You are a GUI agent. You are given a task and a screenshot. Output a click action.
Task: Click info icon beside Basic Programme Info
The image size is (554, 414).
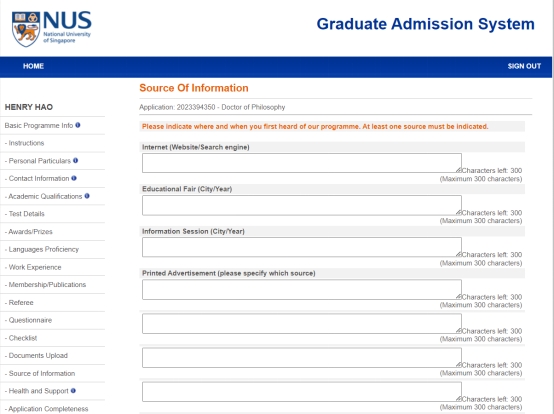click(x=78, y=125)
